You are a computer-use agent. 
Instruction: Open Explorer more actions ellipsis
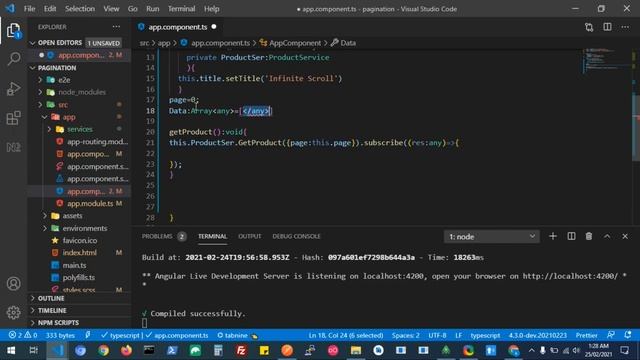116,27
